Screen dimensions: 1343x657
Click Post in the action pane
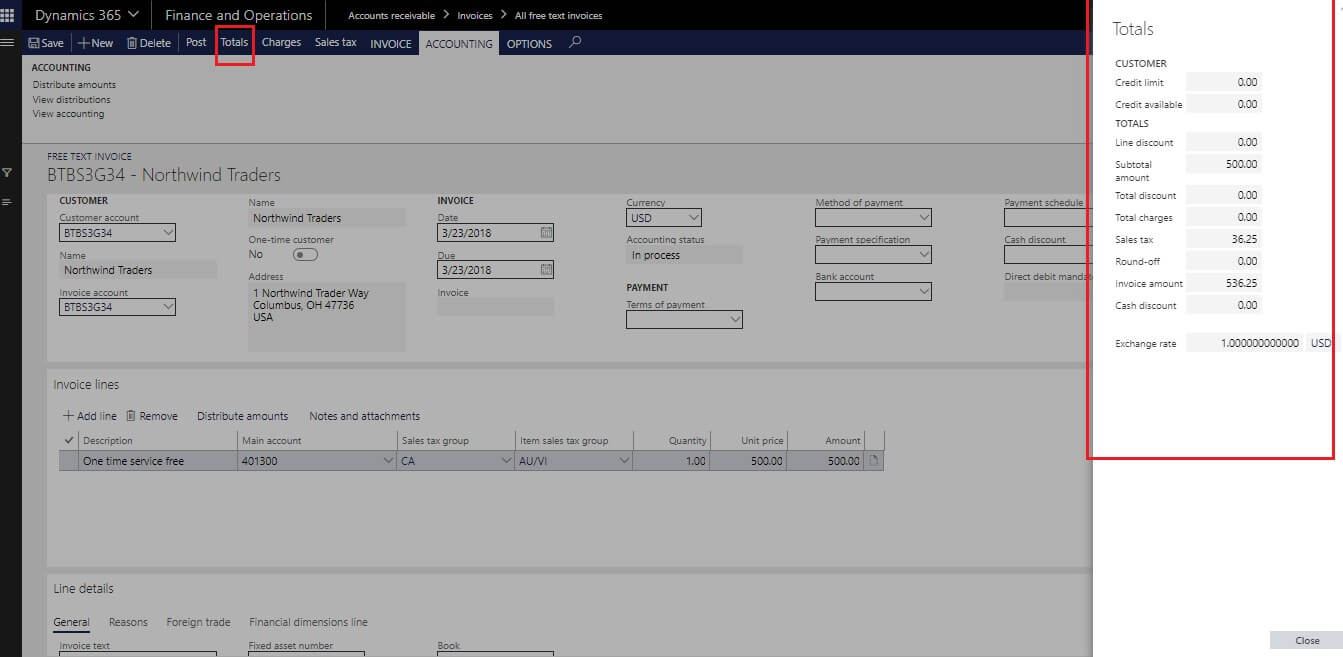[x=196, y=43]
